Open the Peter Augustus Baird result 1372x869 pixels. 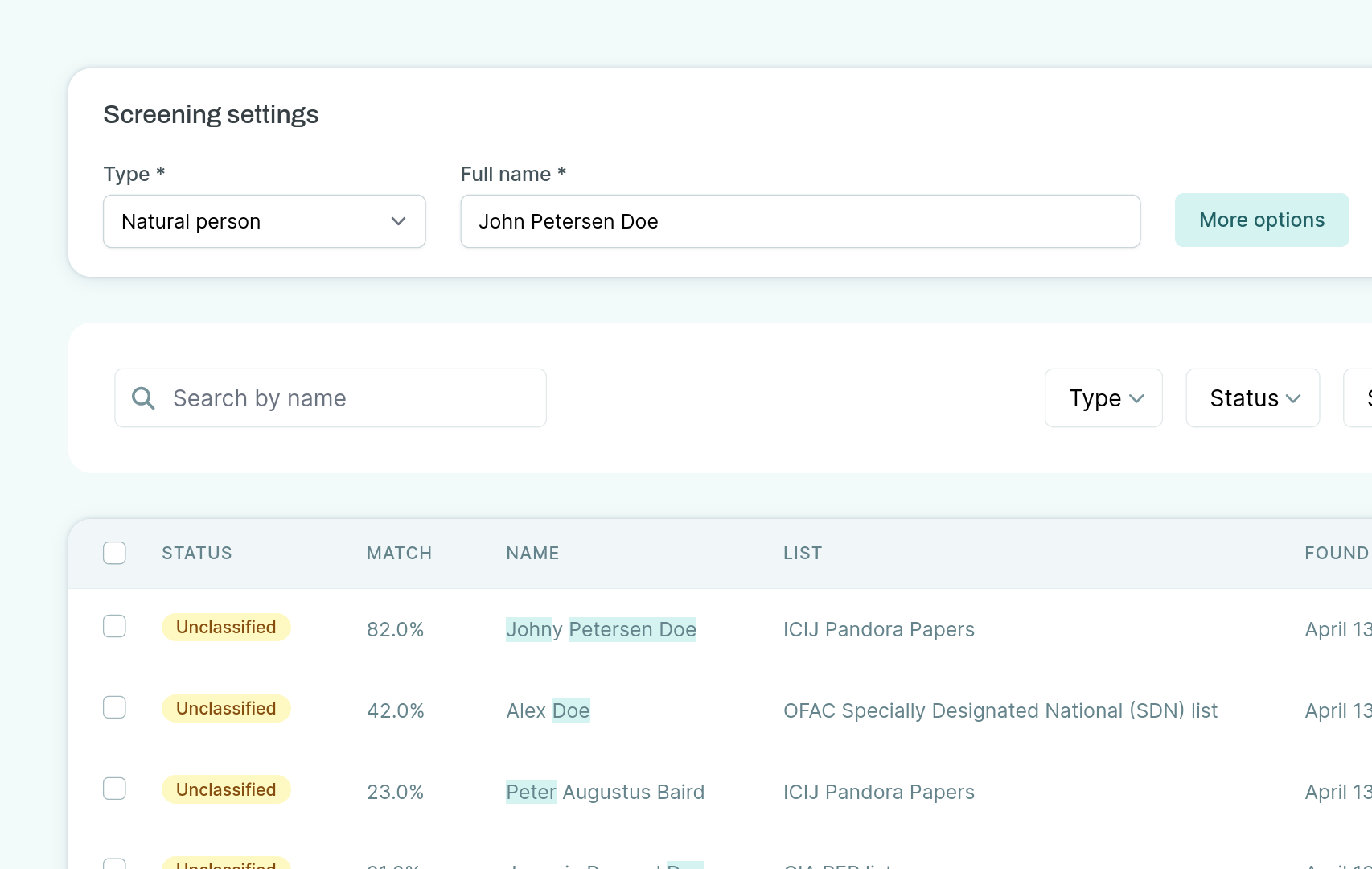coord(605,792)
